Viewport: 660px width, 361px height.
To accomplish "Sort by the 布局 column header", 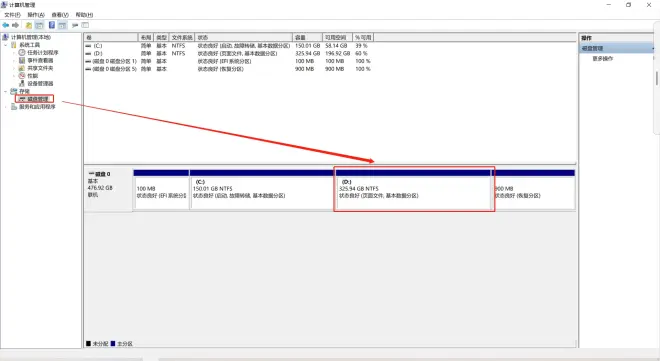I will (146, 37).
